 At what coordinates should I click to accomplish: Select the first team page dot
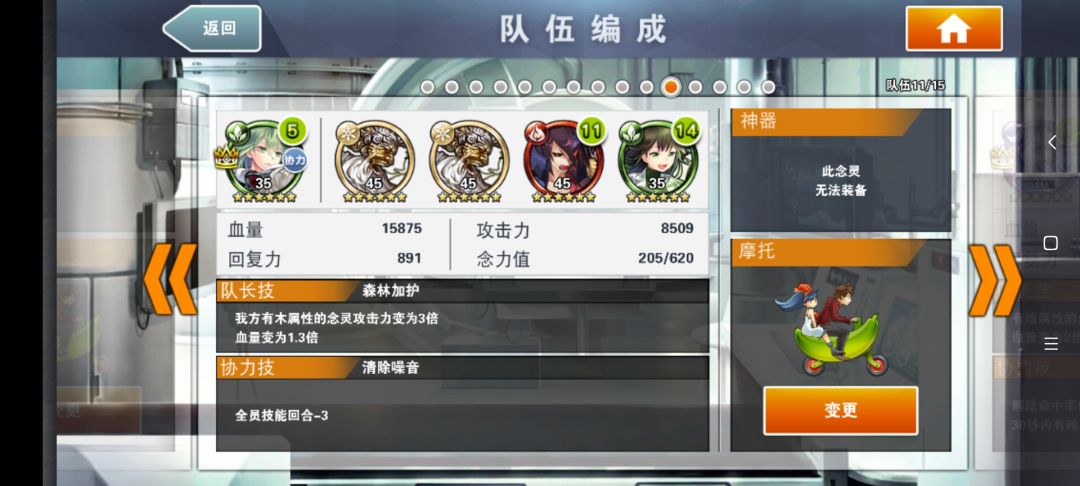427,87
